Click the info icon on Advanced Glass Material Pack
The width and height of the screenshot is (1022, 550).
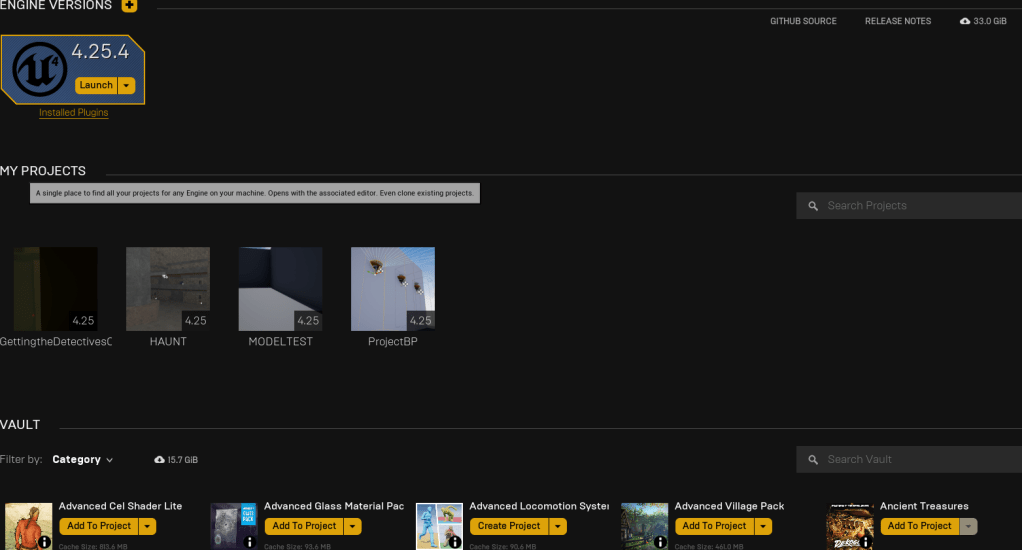coord(250,542)
